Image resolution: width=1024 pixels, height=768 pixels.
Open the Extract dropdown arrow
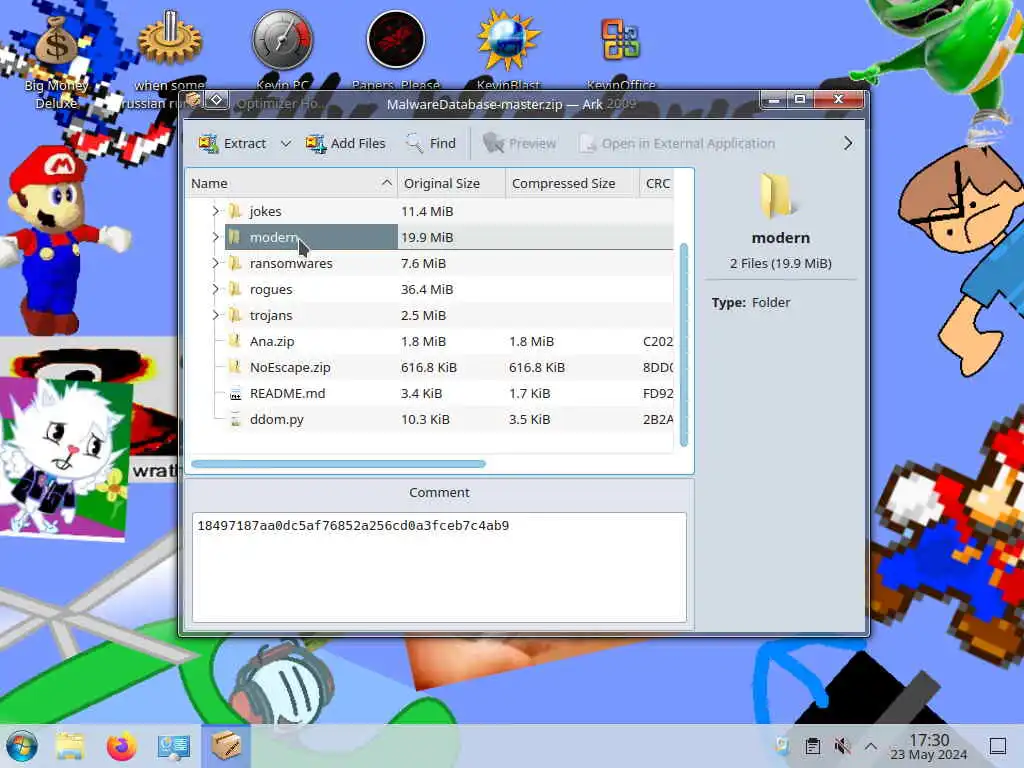click(285, 143)
